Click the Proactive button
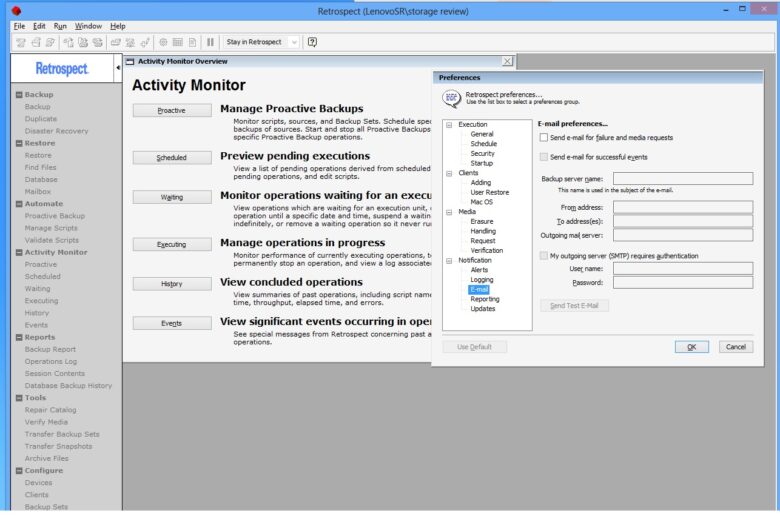Image resolution: width=780 pixels, height=516 pixels. coord(172,110)
